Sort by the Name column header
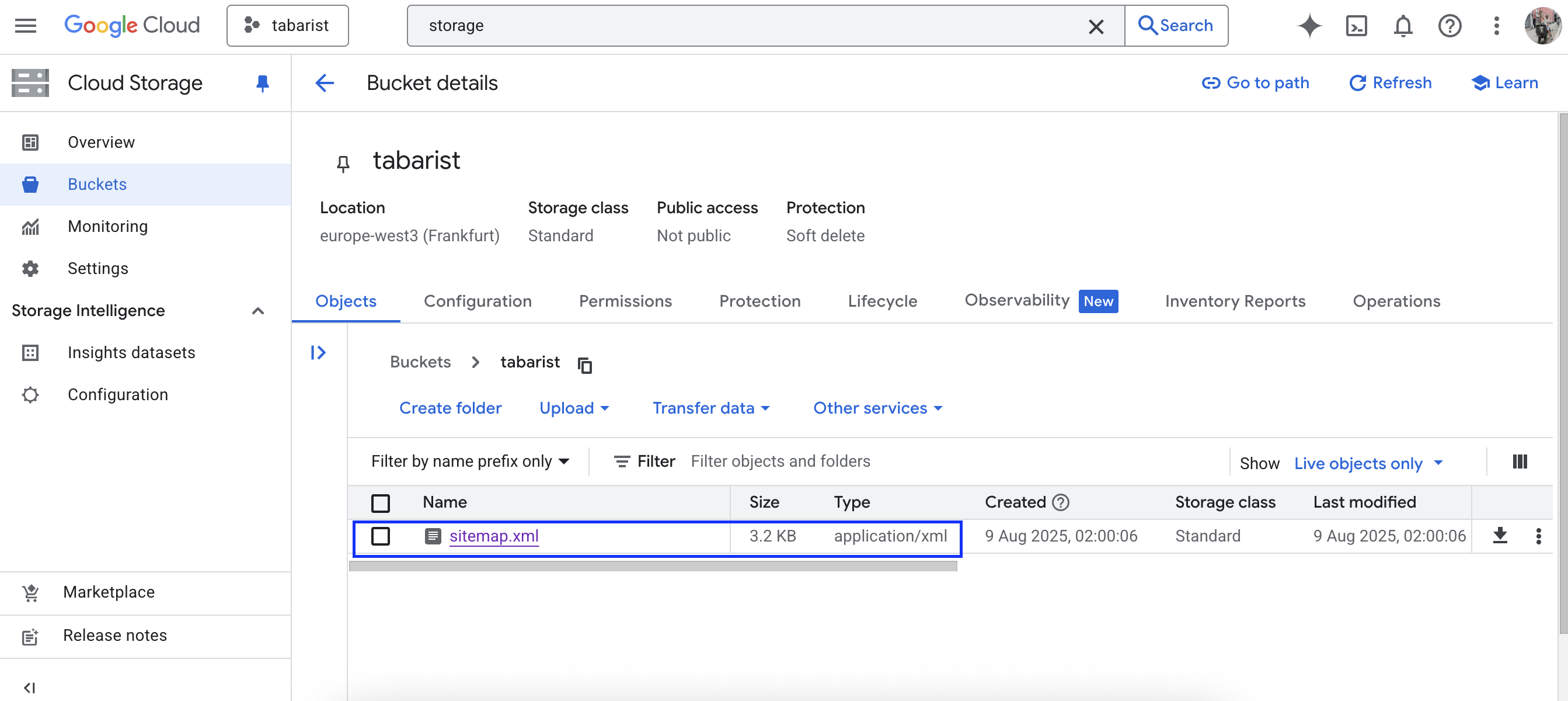Screen dimensions: 1568x701 pyautogui.click(x=445, y=502)
